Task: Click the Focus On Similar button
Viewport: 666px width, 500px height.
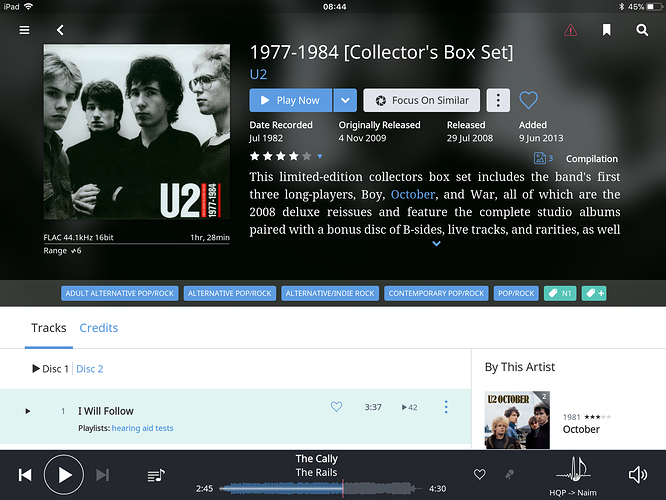Action: (422, 100)
